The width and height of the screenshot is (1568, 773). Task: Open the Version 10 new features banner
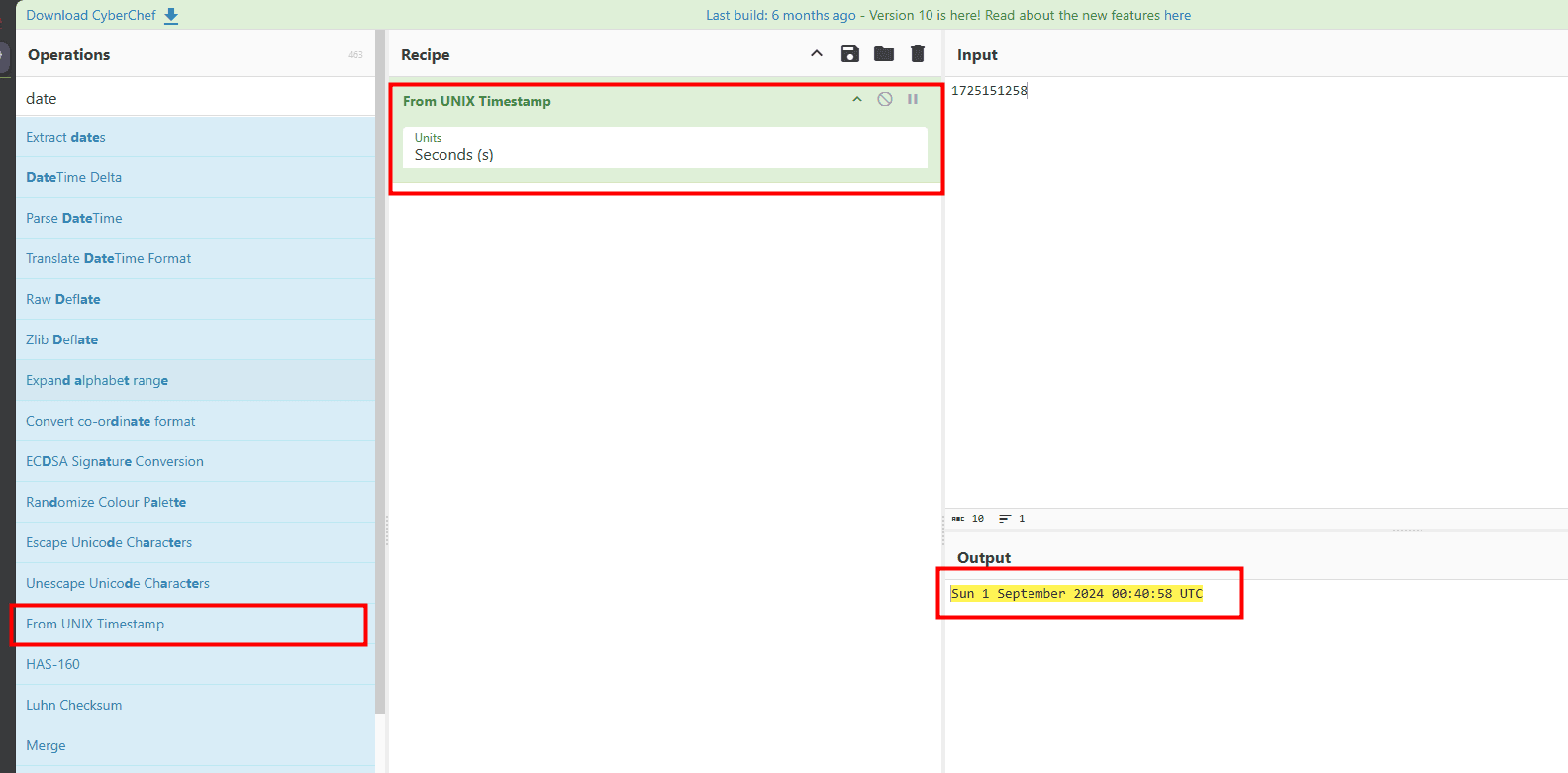coord(1029,16)
